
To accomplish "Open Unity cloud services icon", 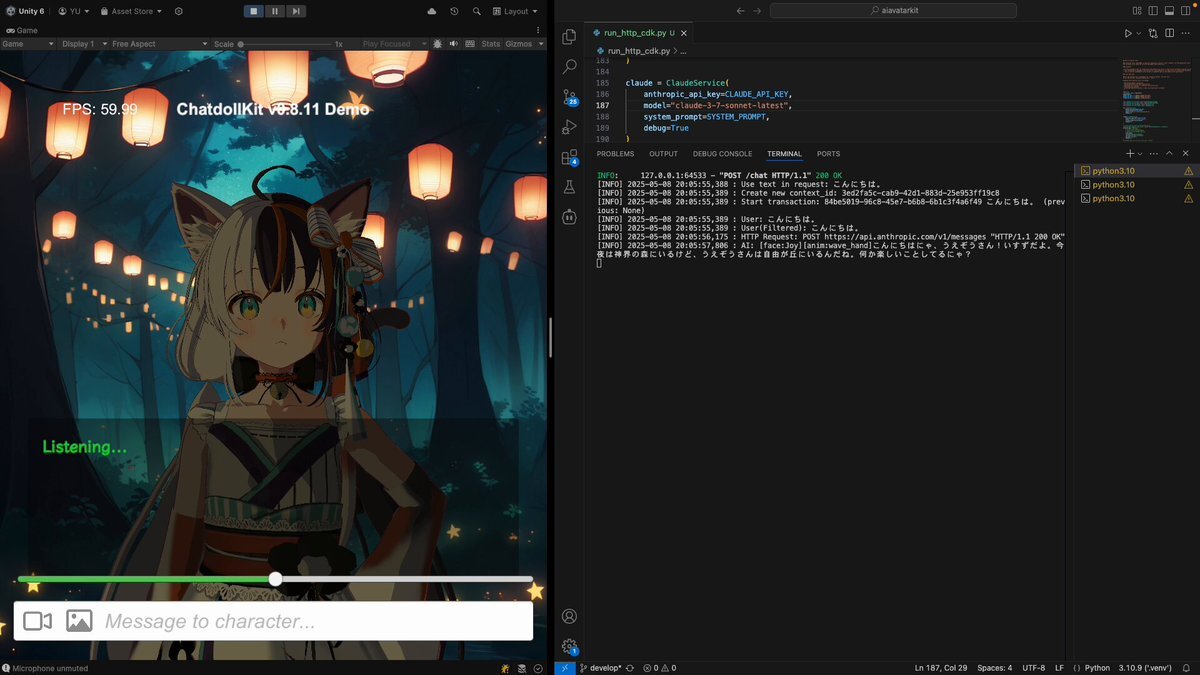I will 431,11.
